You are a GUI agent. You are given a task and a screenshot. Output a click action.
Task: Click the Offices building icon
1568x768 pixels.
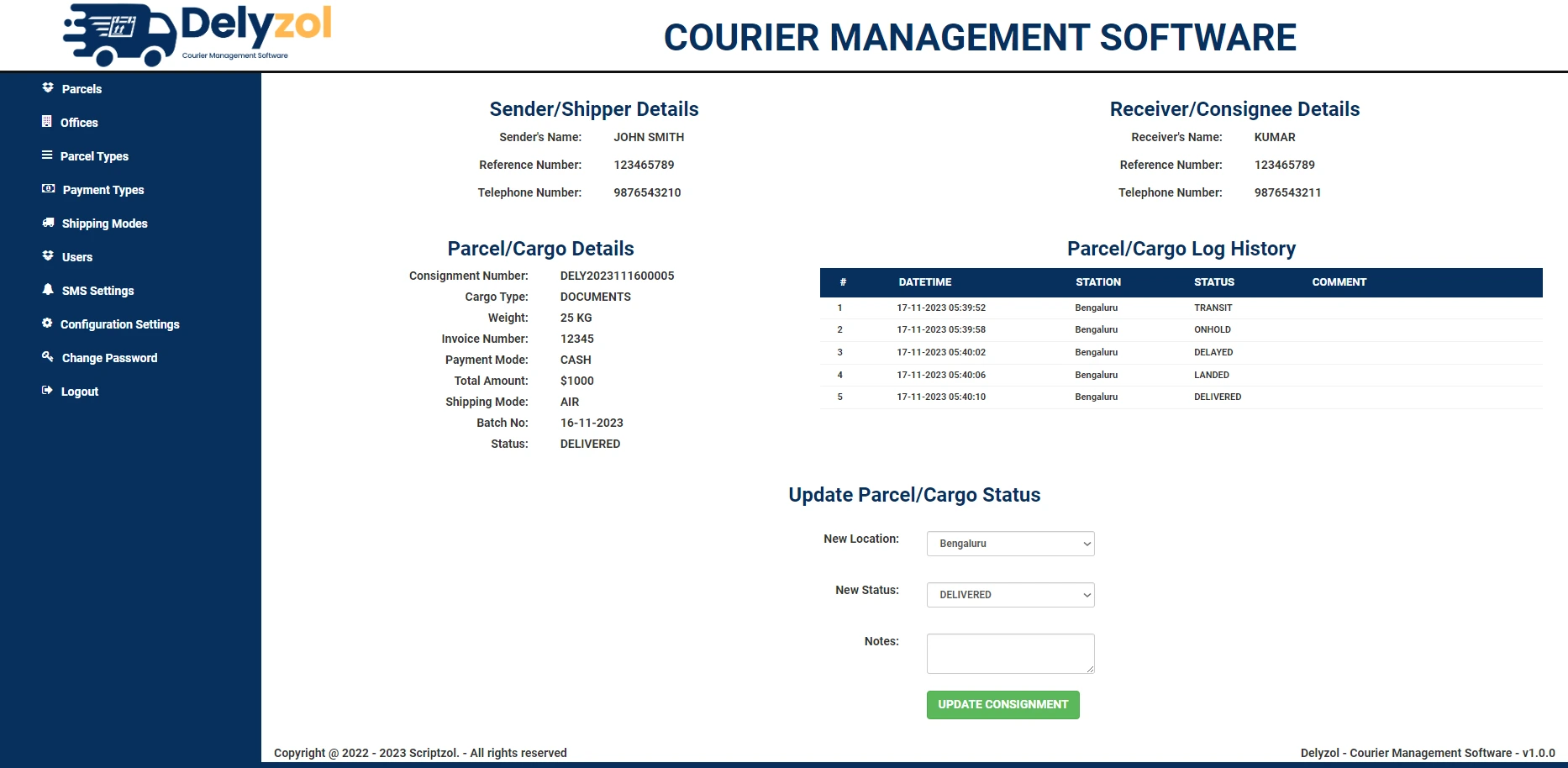47,122
